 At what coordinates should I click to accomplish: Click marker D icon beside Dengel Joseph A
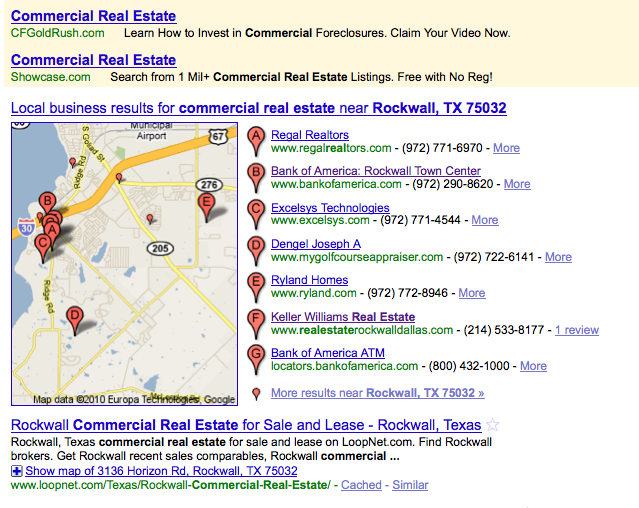[x=256, y=251]
